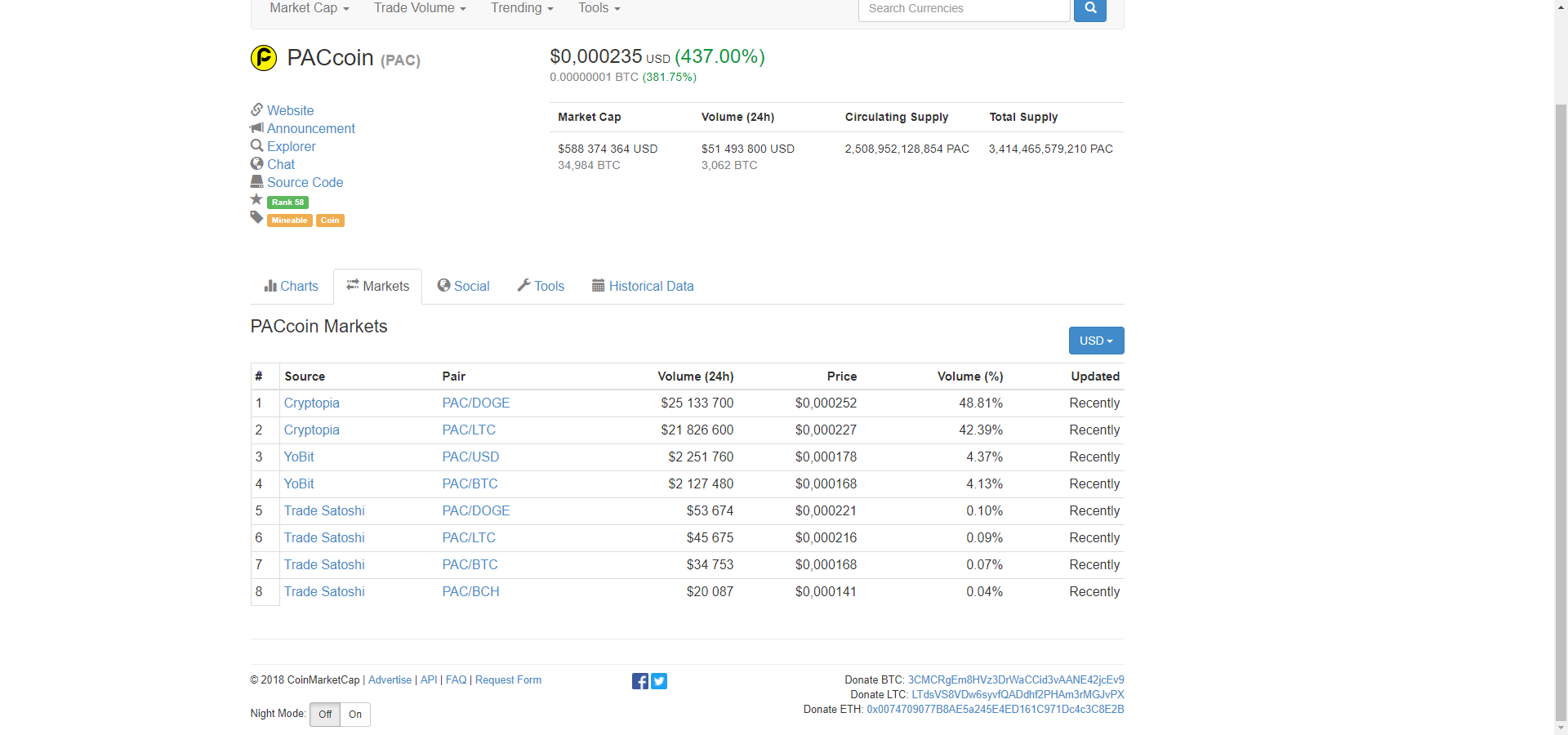Click the Updated column header
The width and height of the screenshot is (1568, 735).
(x=1095, y=376)
